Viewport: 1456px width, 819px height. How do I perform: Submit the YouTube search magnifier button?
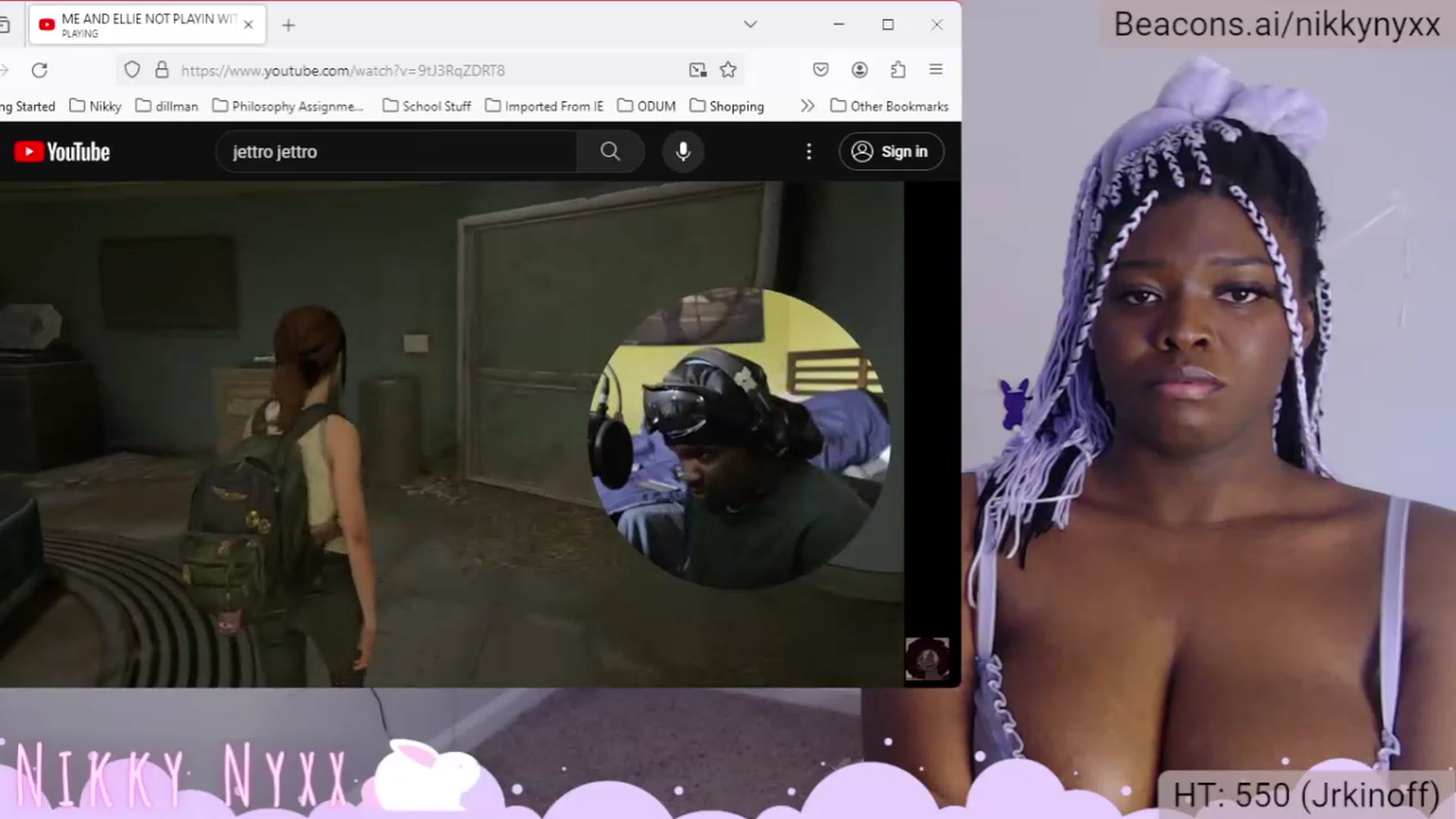point(610,152)
